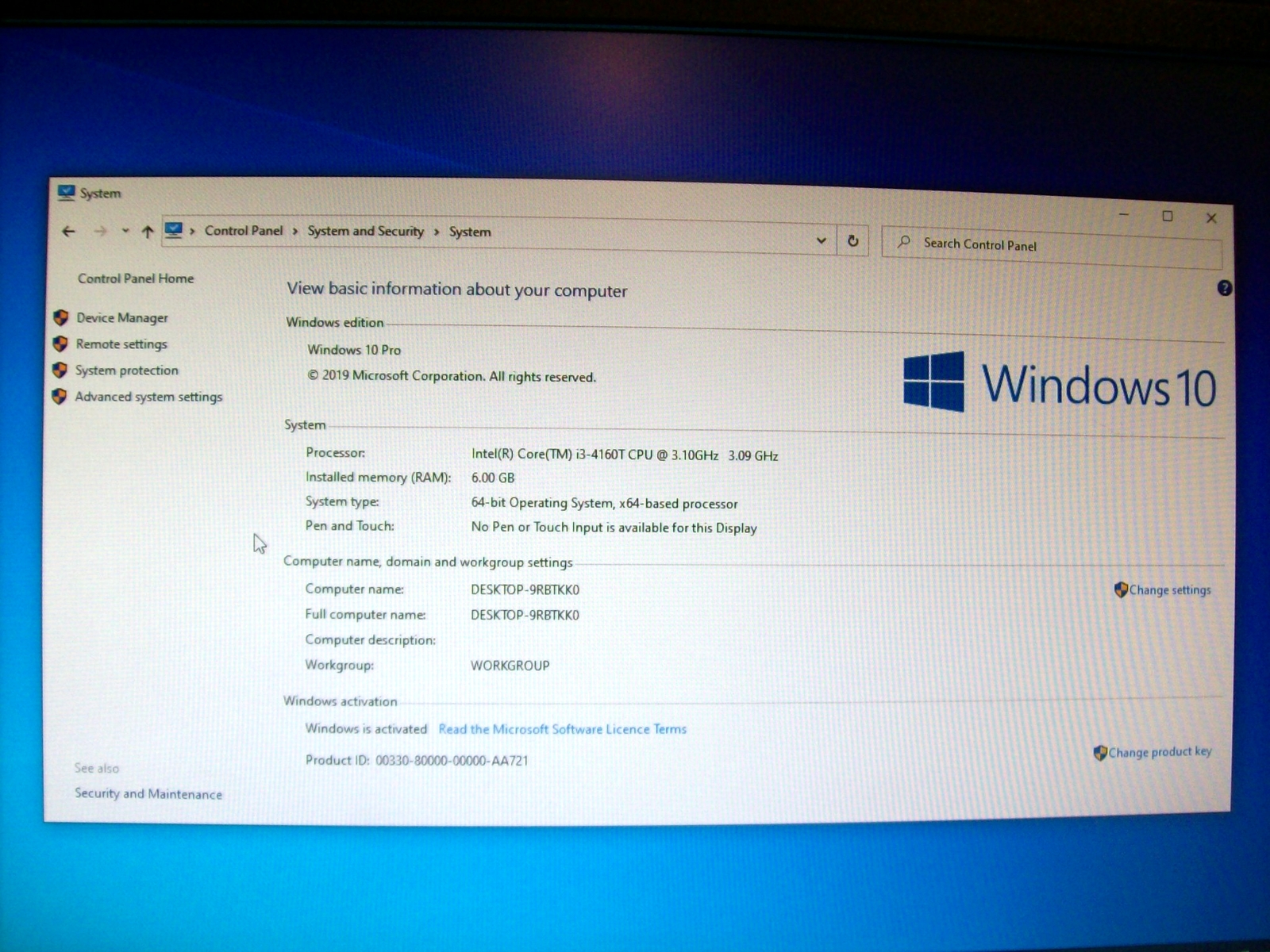Open System protection
This screenshot has width=1270, height=952.
point(126,370)
